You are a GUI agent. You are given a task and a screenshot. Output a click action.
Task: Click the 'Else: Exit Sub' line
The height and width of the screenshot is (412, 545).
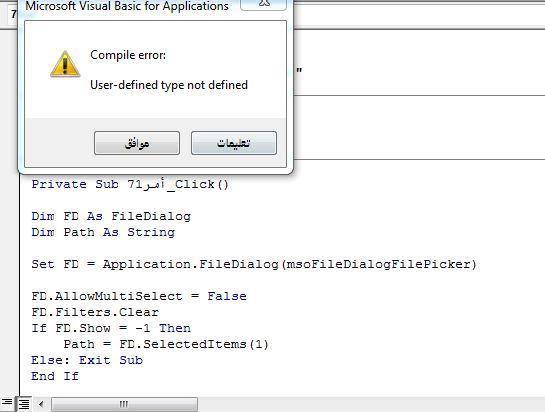(x=87, y=360)
